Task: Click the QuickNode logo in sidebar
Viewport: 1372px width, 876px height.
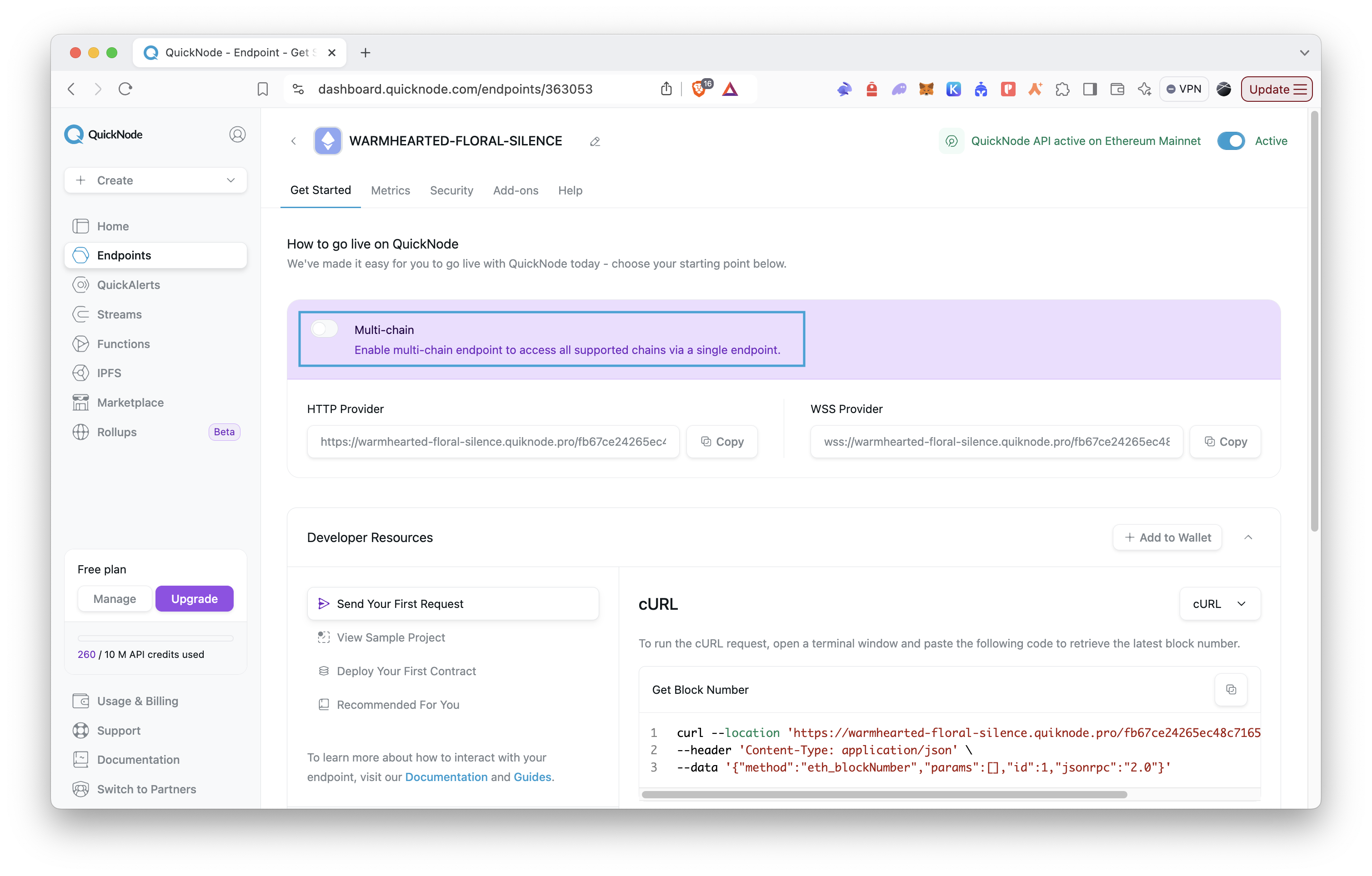Action: [x=103, y=134]
